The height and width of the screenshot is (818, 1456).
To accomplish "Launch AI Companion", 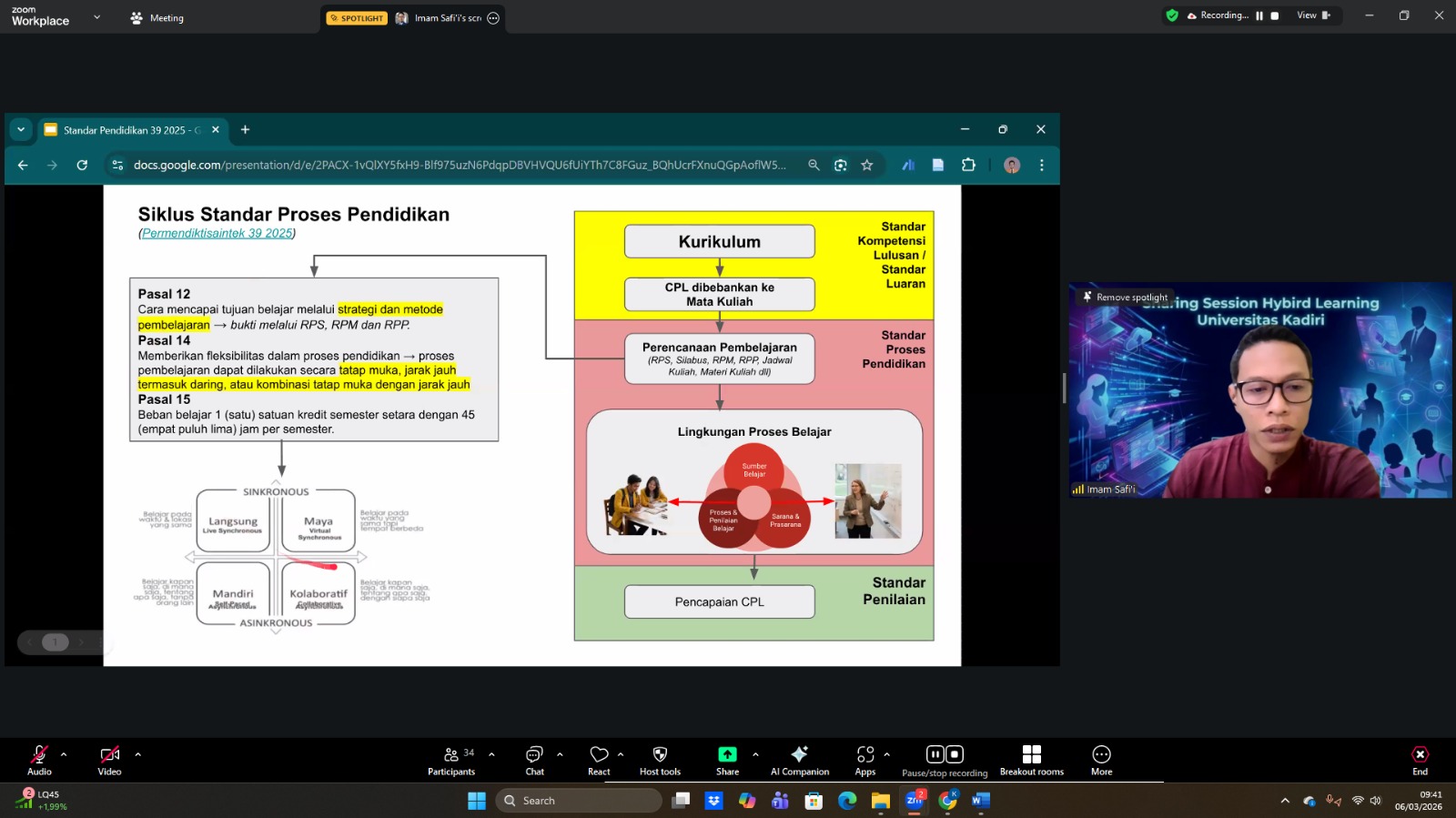I will [x=799, y=760].
